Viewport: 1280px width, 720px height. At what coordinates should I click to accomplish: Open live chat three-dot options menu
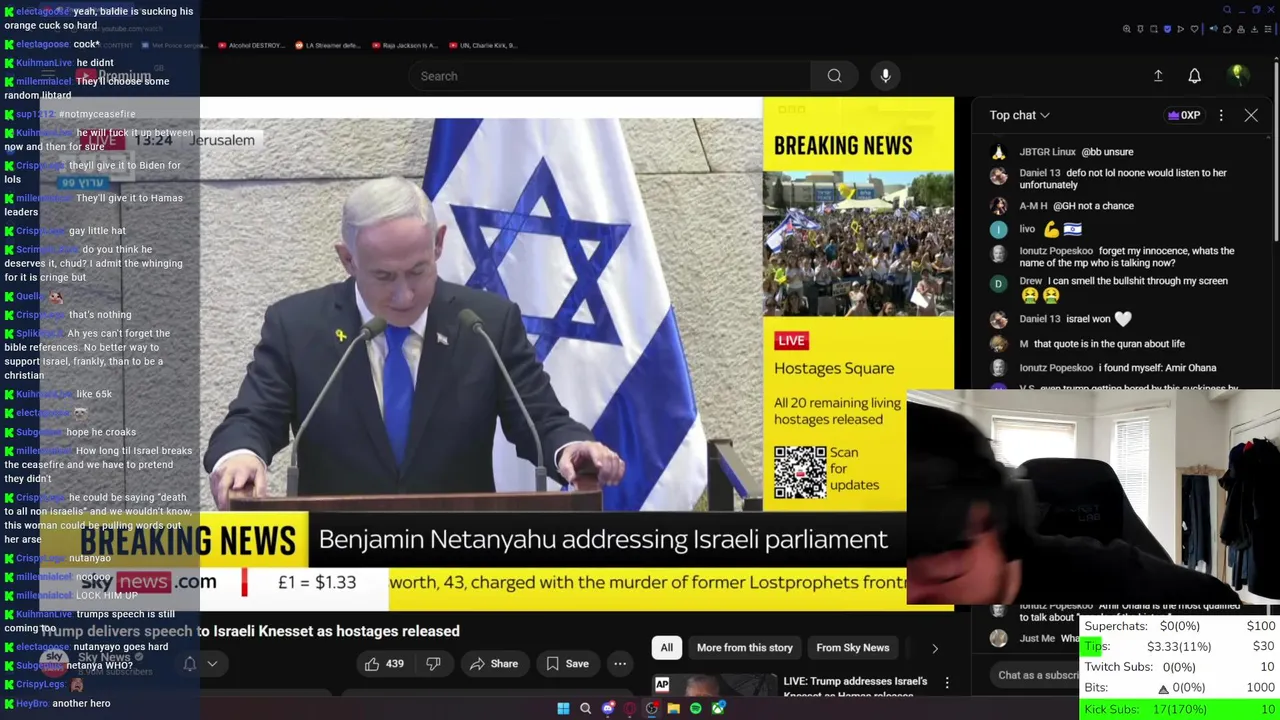[1221, 115]
